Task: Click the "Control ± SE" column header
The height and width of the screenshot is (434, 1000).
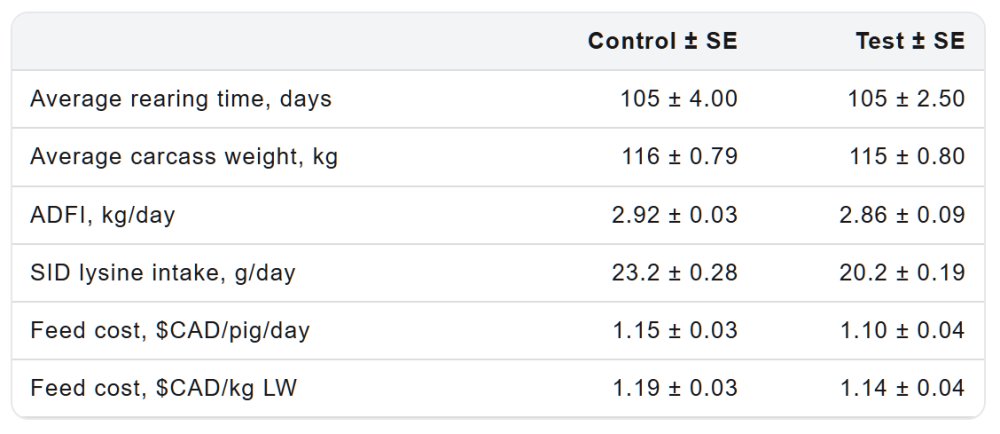Action: tap(662, 41)
